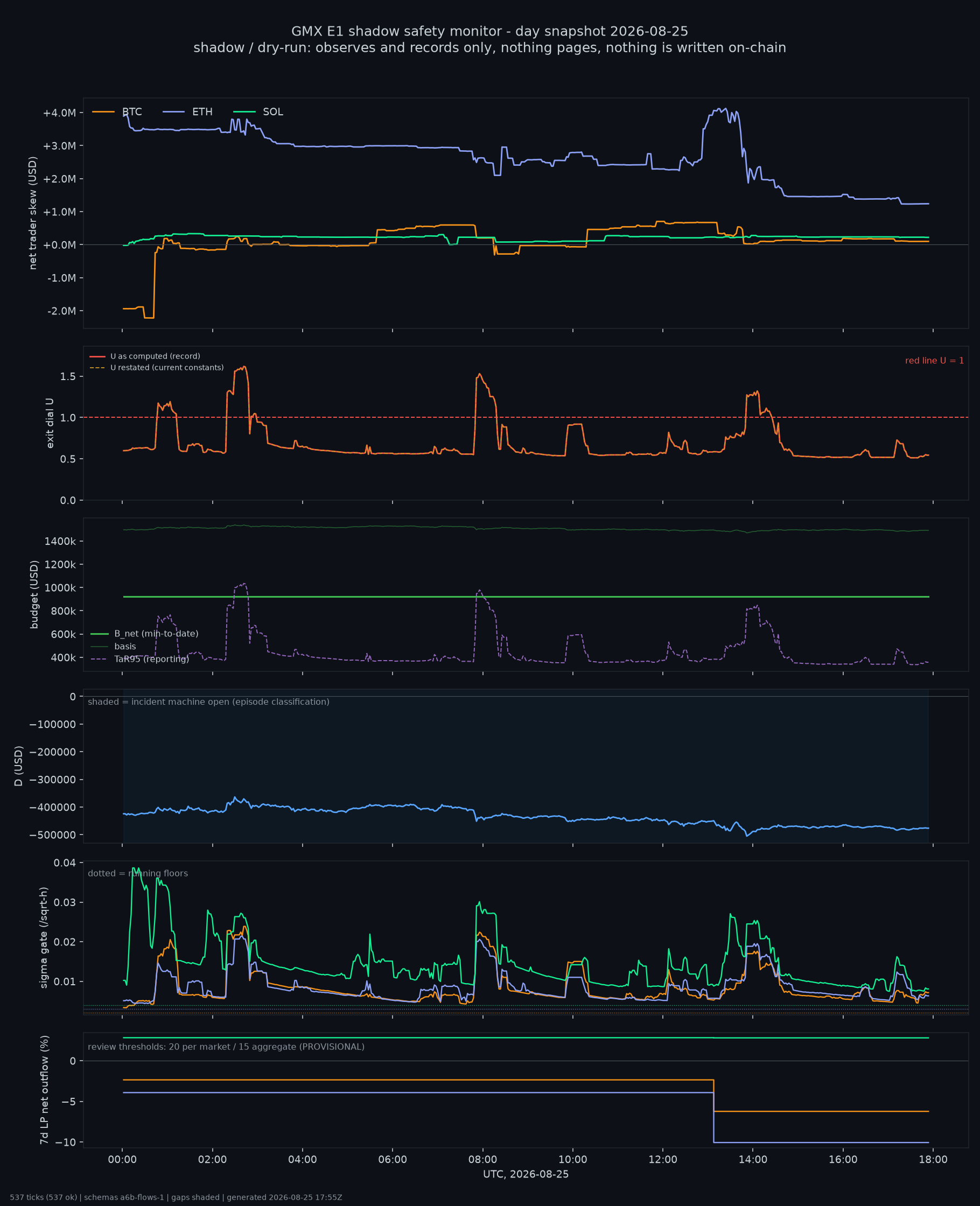Viewport: 980px width, 1206px height.
Task: Click the "+0.0M" skew tick label
Action: pos(59,245)
